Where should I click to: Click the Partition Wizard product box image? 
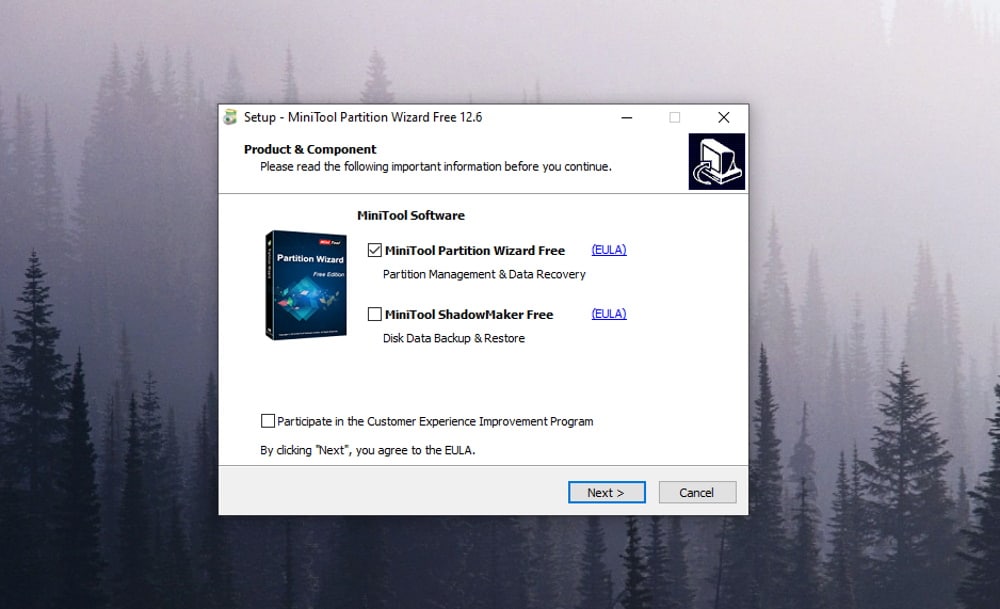[306, 285]
